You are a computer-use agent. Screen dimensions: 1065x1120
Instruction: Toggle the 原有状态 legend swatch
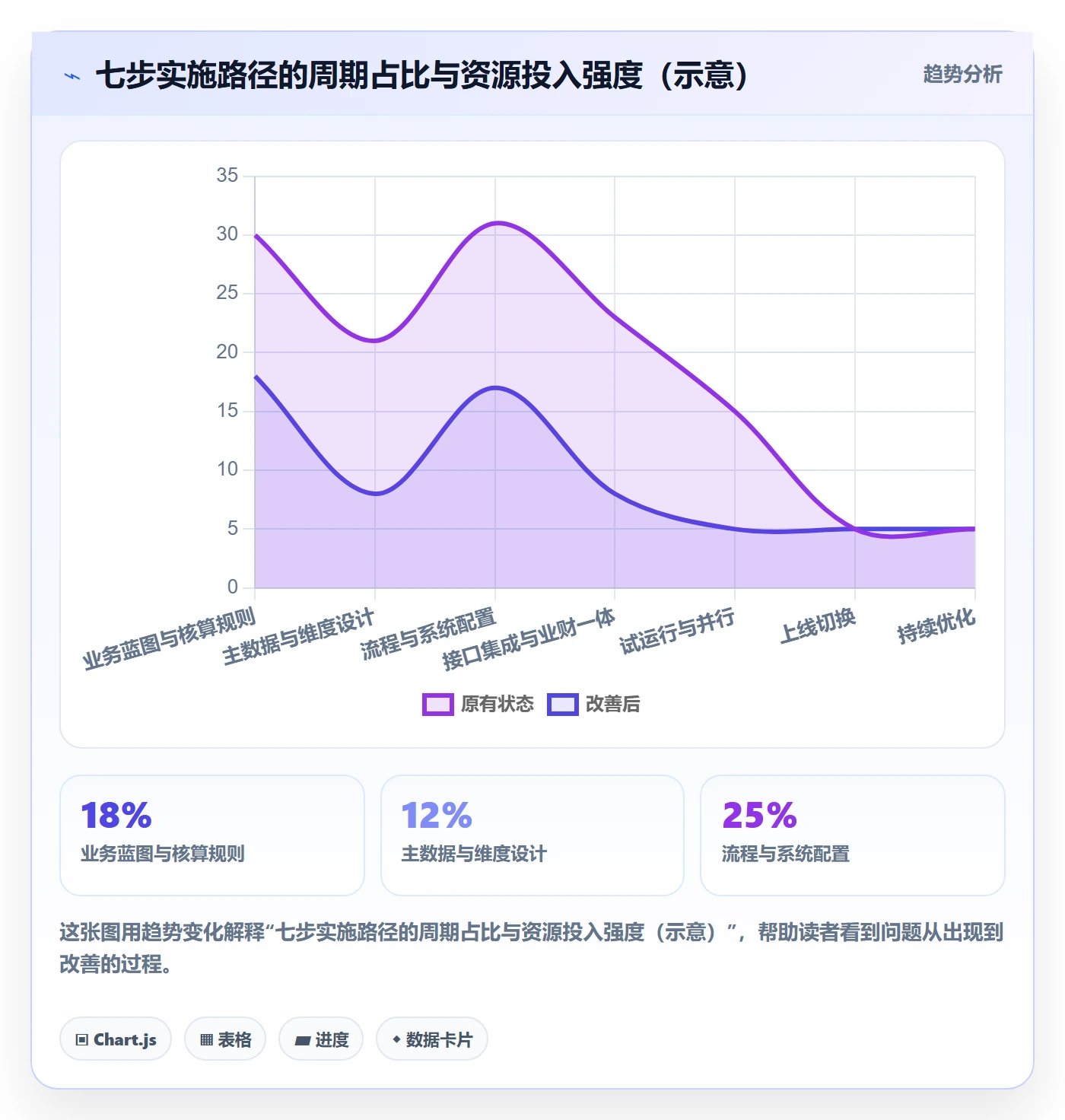438,705
